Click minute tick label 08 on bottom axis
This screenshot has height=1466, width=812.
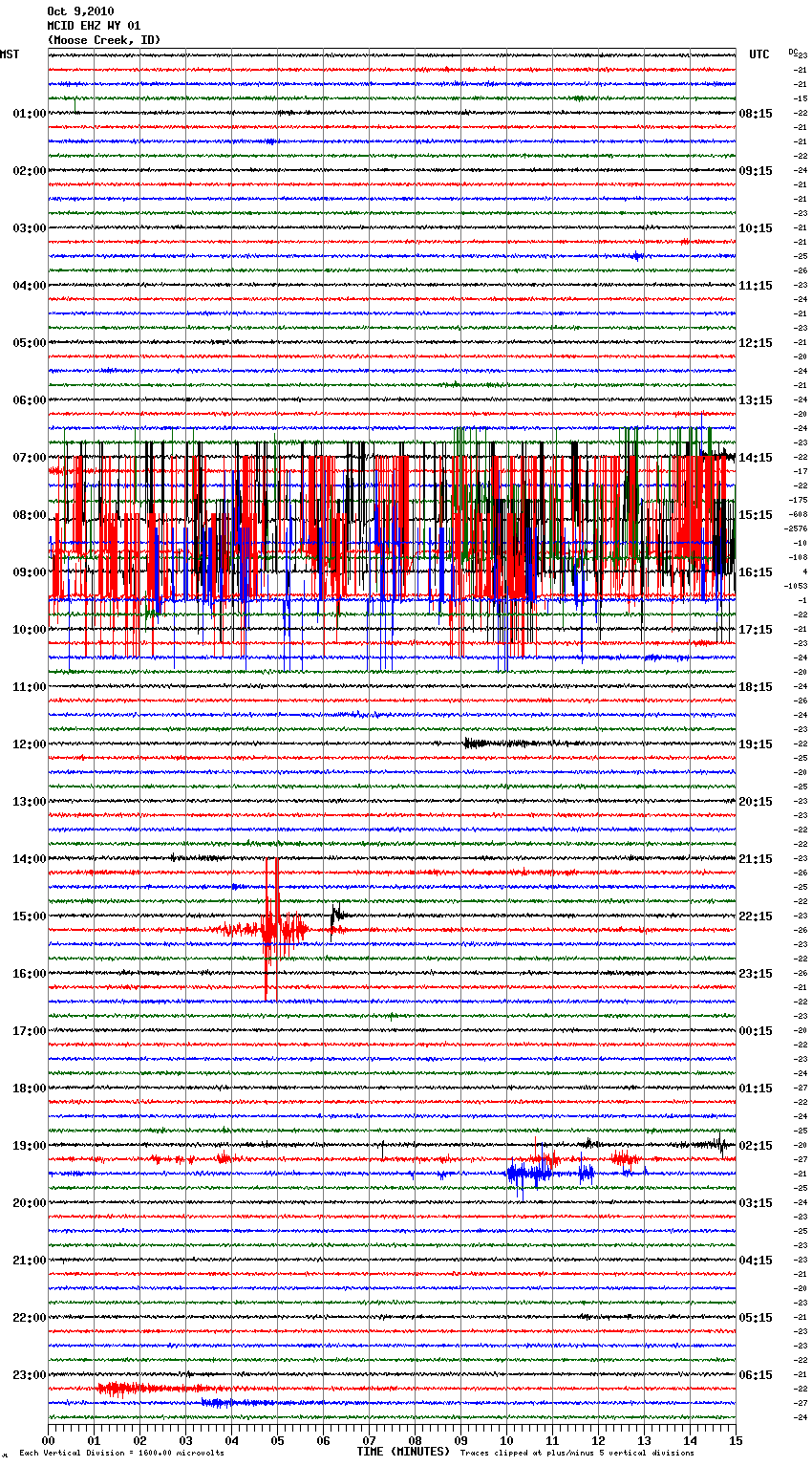pos(415,1440)
